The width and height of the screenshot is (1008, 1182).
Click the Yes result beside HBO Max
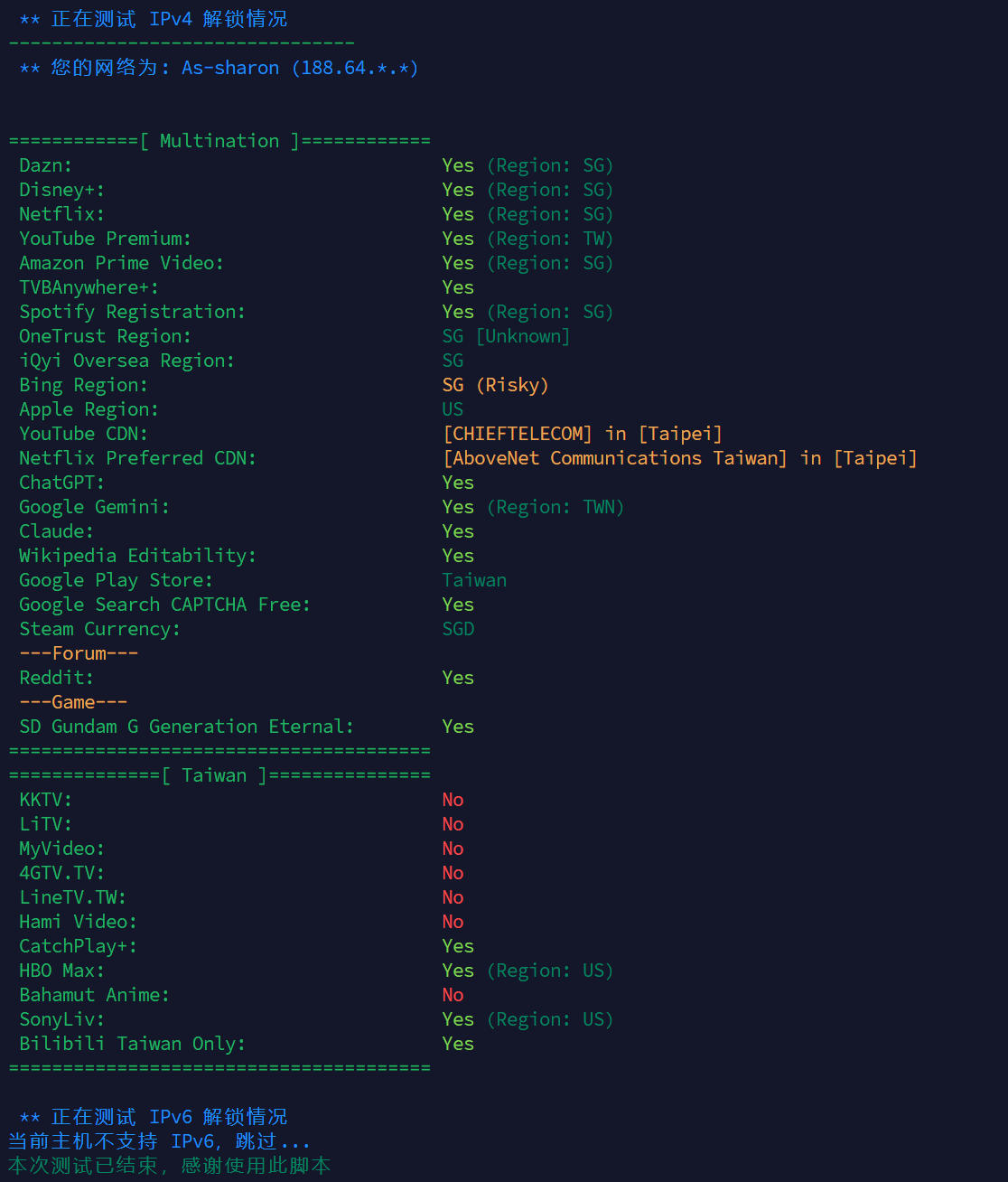458,971
